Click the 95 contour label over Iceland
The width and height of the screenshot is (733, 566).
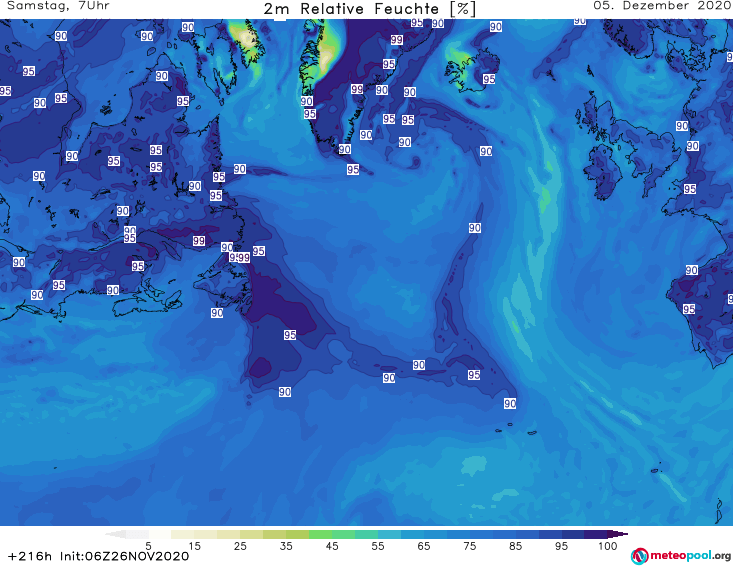[x=489, y=79]
